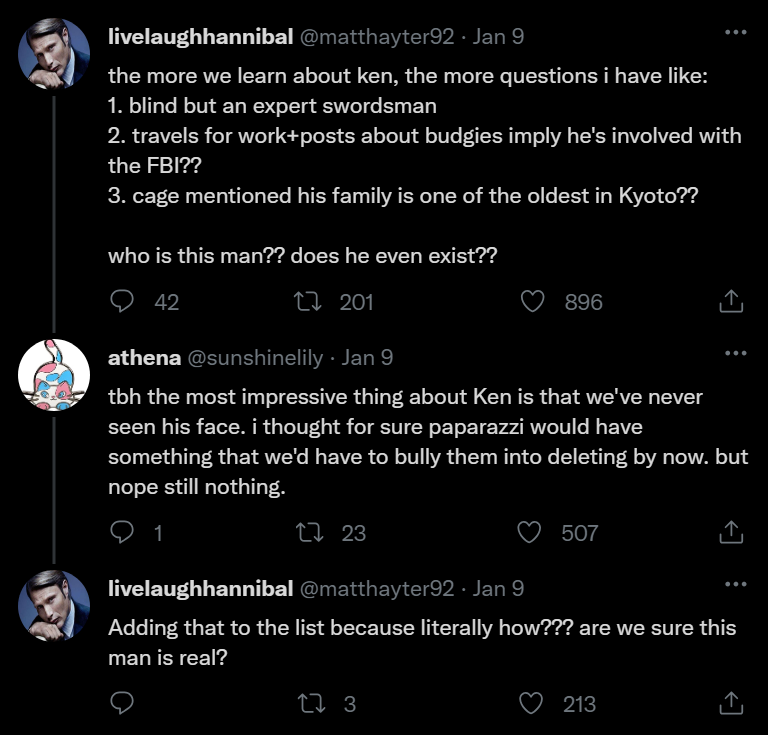Like the tweet with 213 likes

coord(535,703)
